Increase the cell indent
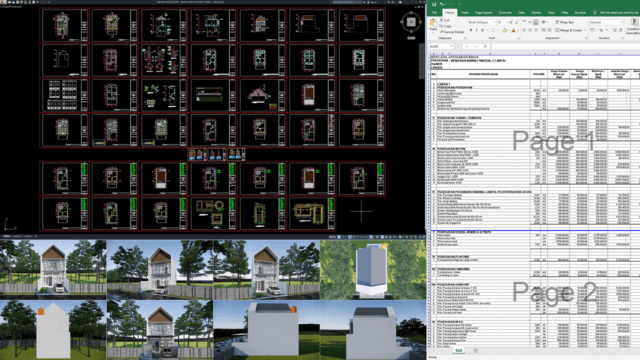Viewport: 640px width, 360px height. tap(548, 30)
